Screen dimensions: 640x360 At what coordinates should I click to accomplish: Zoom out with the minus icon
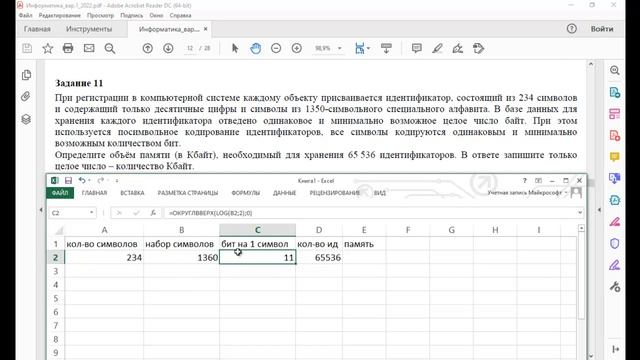276,48
